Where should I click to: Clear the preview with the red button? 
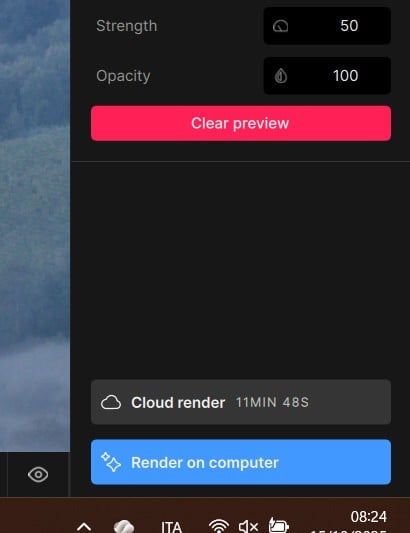point(241,123)
